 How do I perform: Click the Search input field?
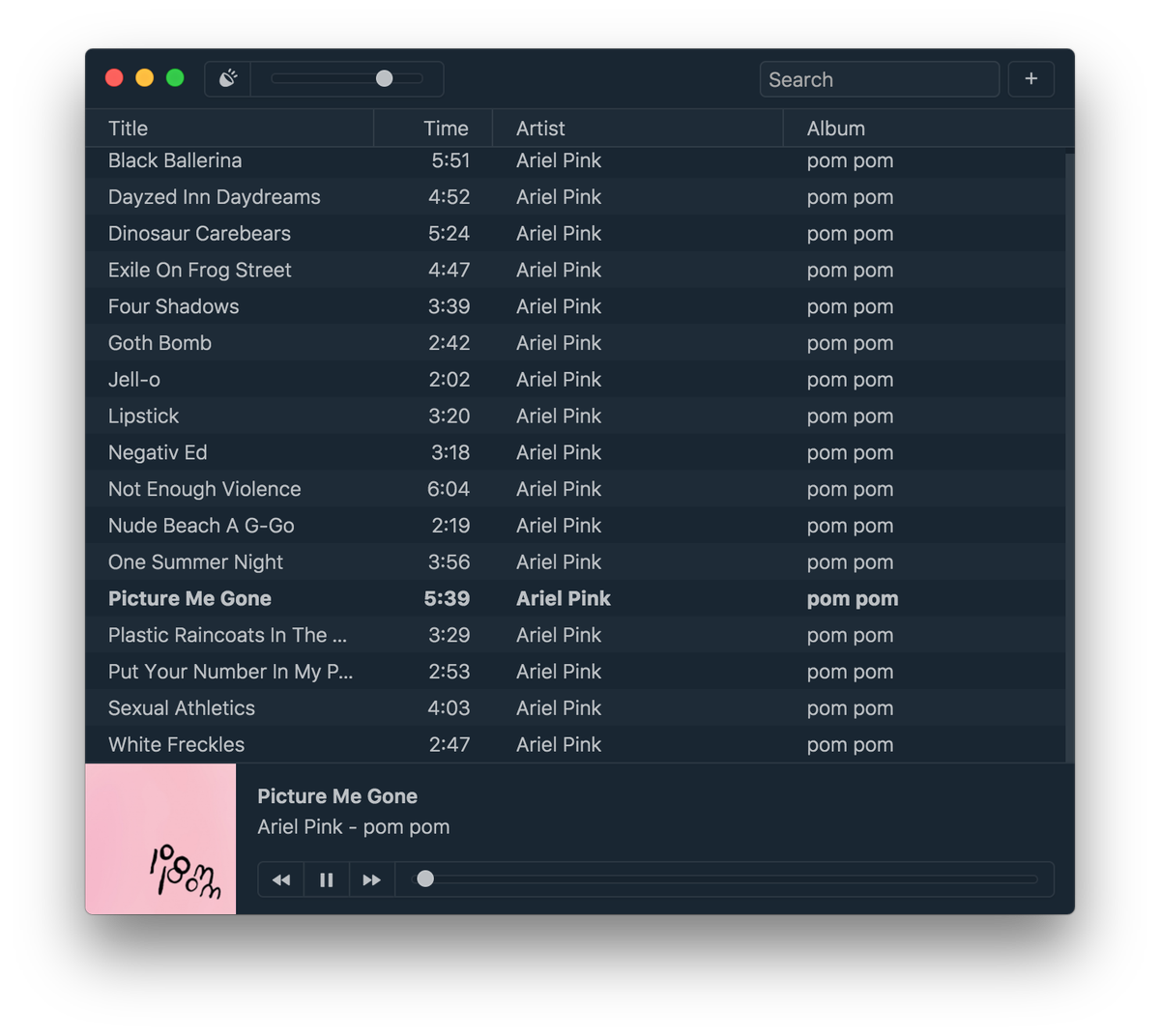(880, 79)
